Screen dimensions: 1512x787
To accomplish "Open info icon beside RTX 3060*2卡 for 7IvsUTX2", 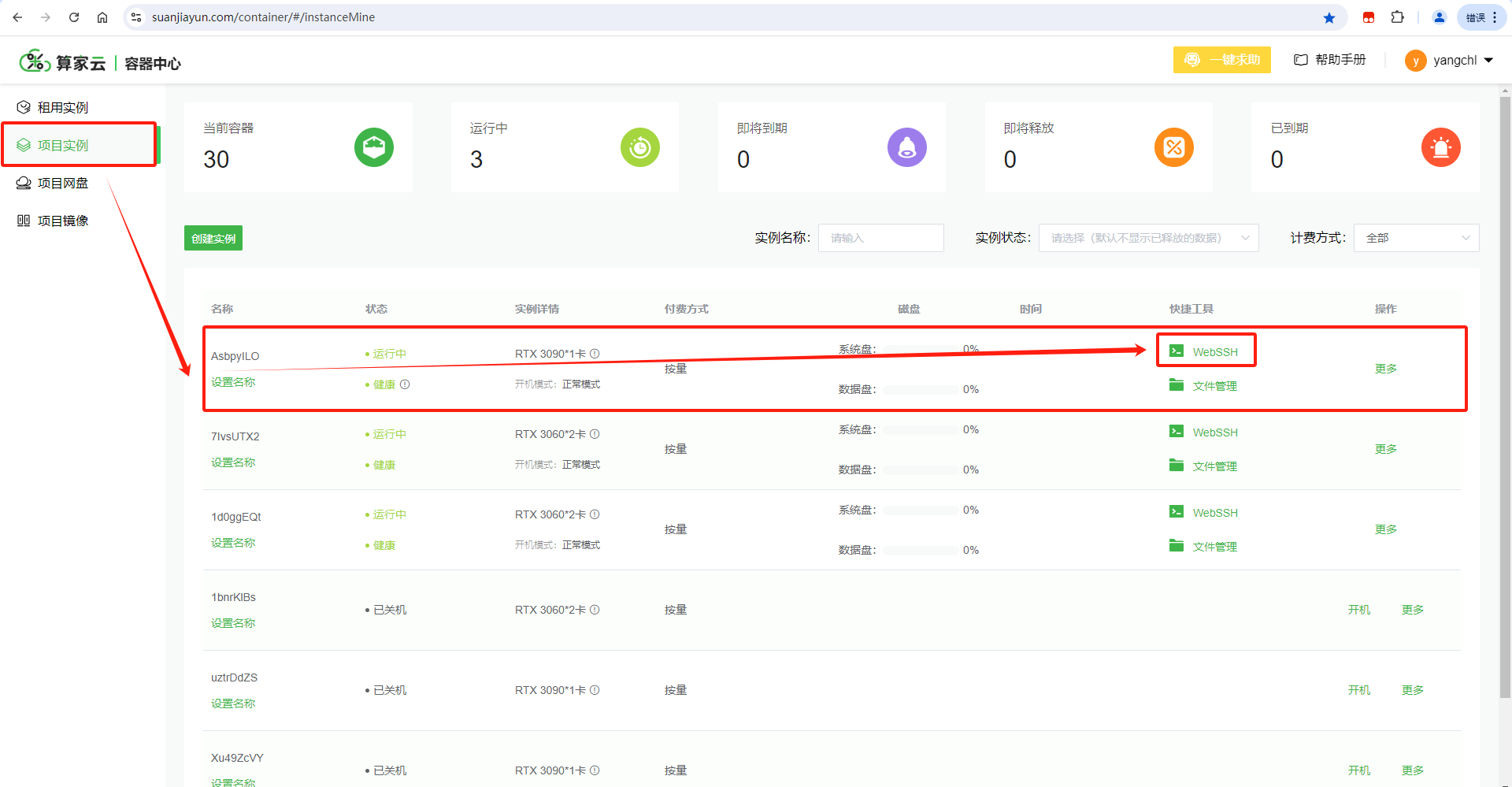I will coord(595,434).
